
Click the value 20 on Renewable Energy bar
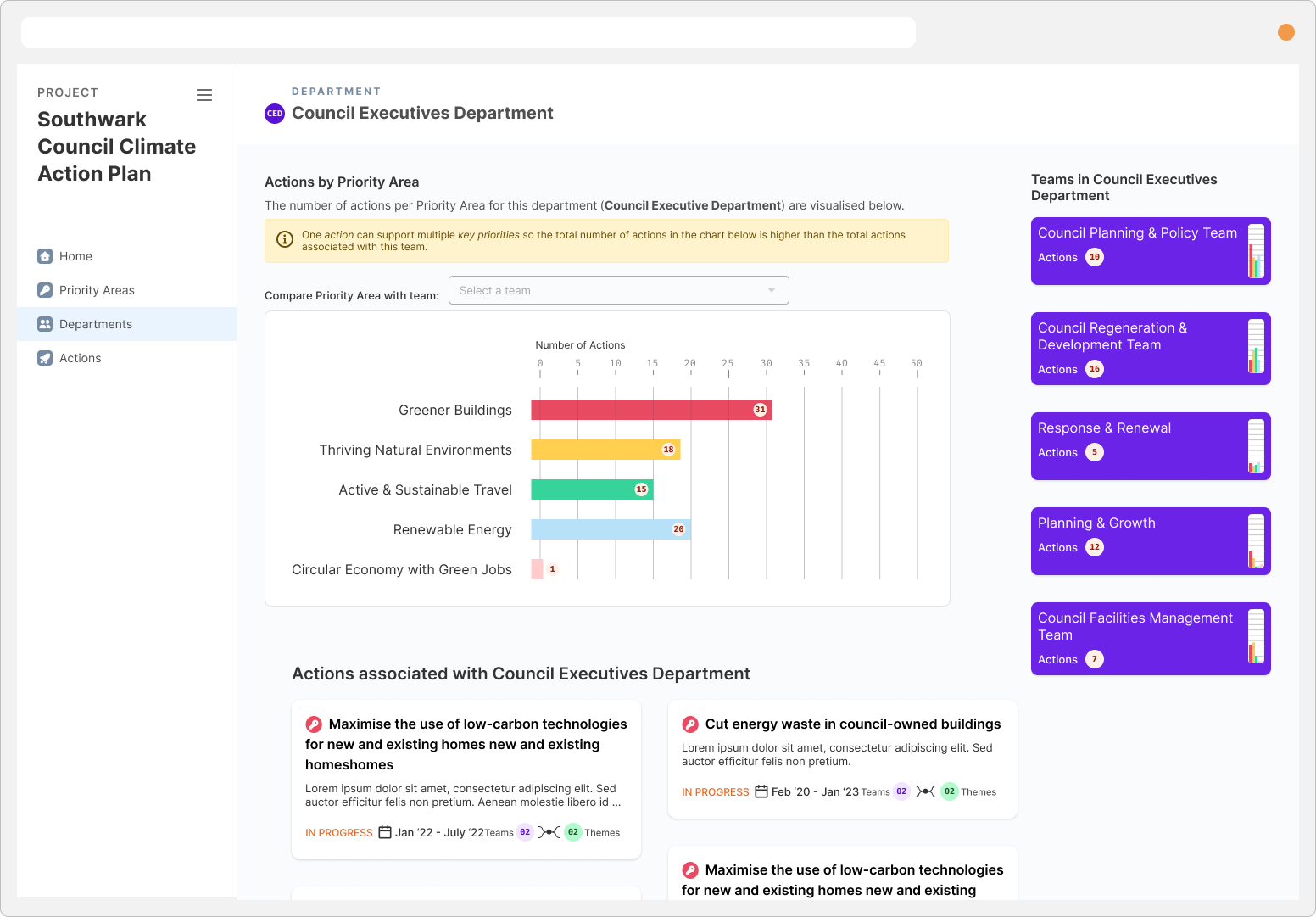678,529
